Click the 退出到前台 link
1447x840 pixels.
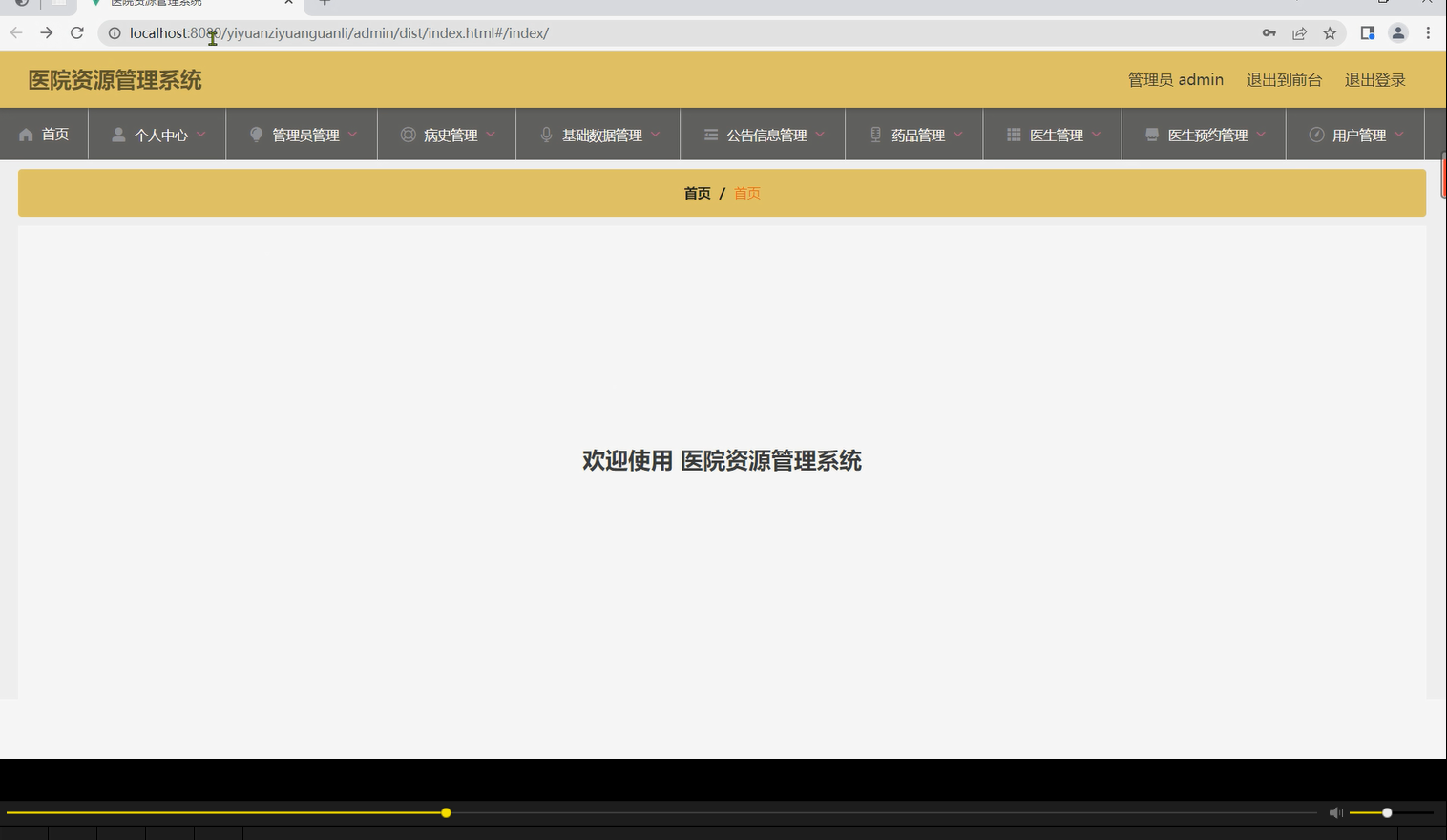pos(1284,80)
